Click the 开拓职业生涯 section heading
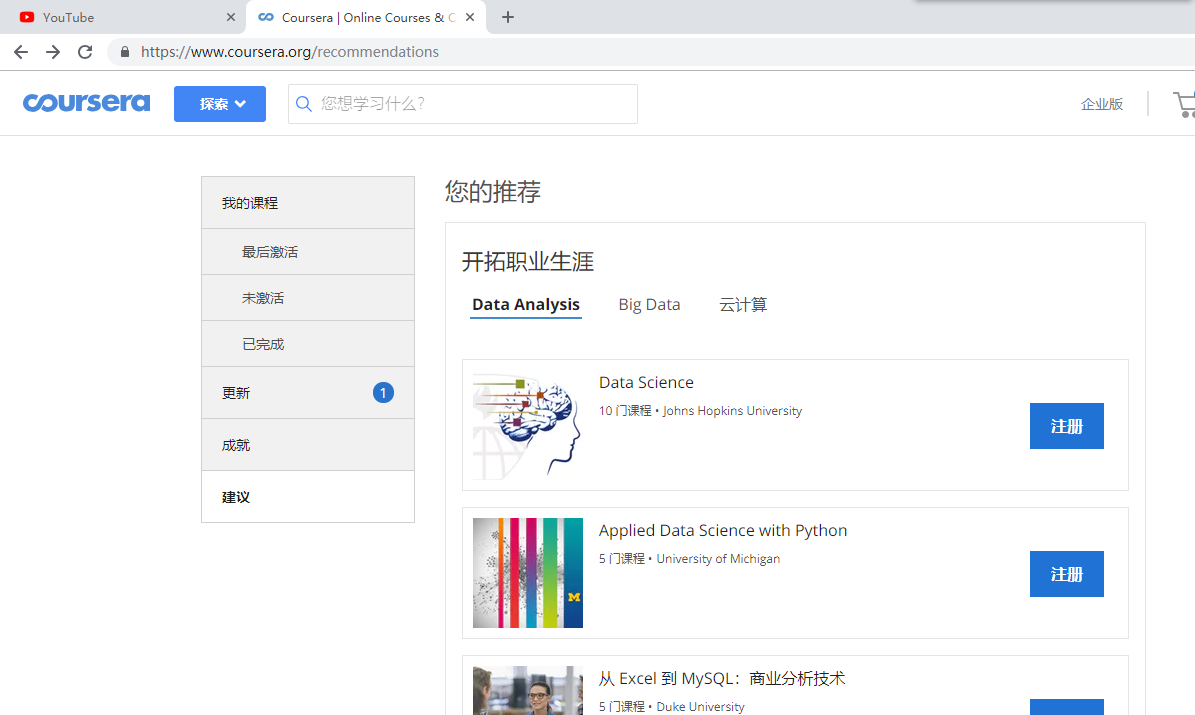The height and width of the screenshot is (715, 1195). point(527,261)
